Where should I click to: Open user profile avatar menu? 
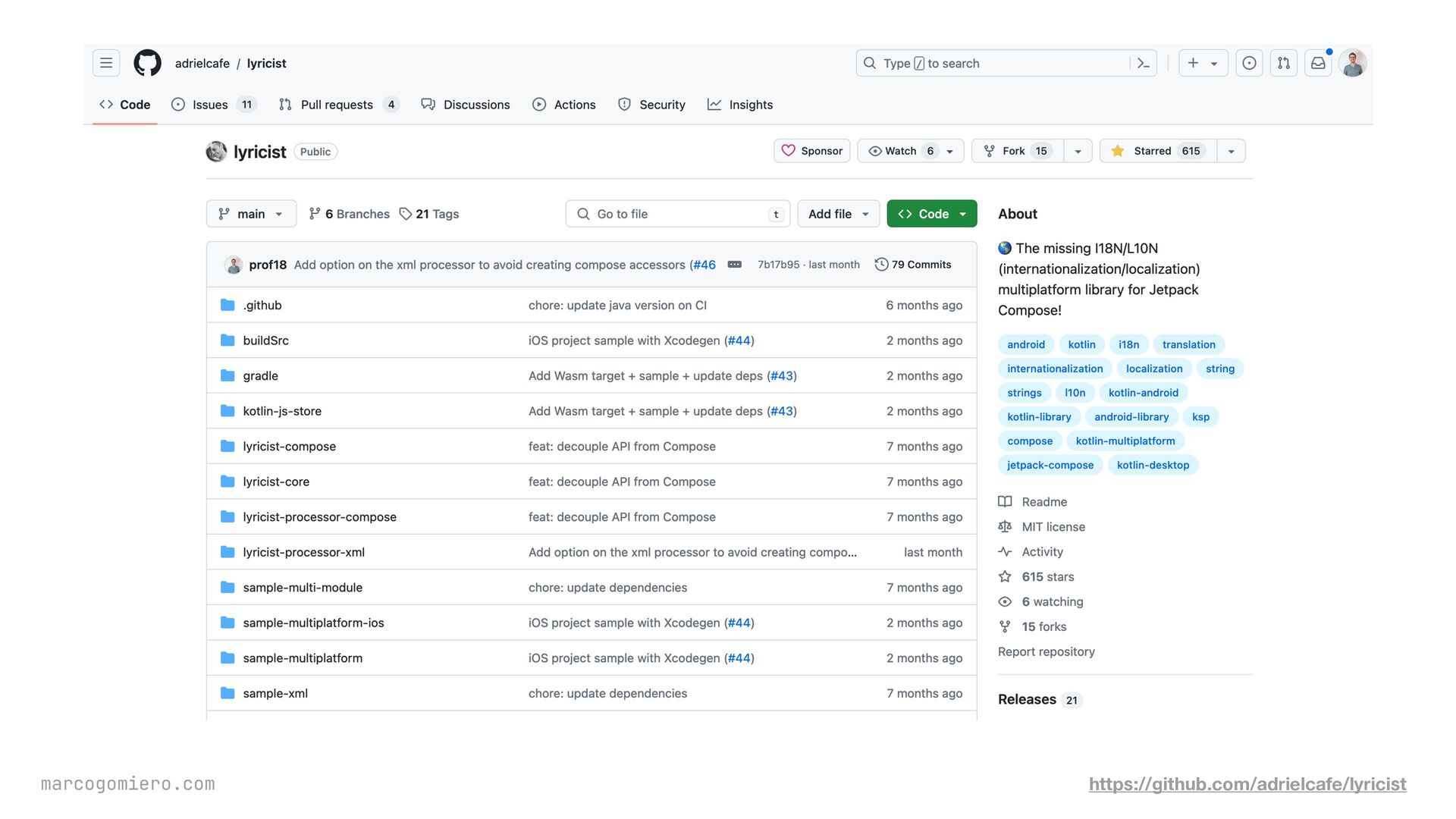pyautogui.click(x=1353, y=63)
